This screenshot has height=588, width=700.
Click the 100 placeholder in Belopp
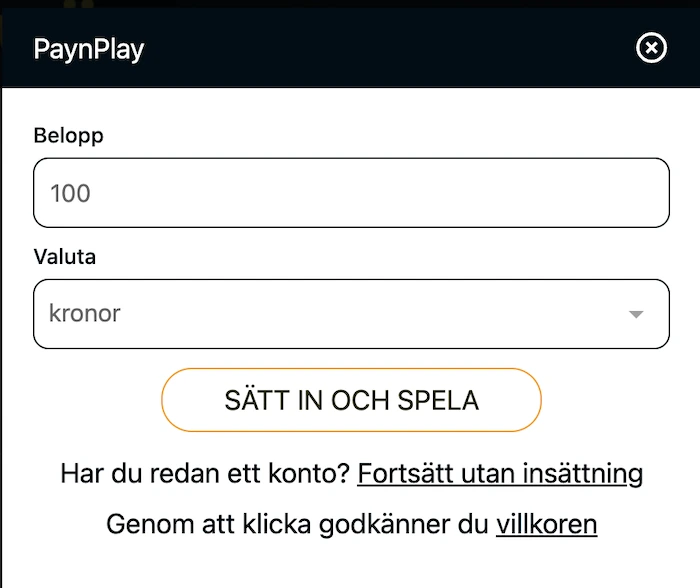70,193
